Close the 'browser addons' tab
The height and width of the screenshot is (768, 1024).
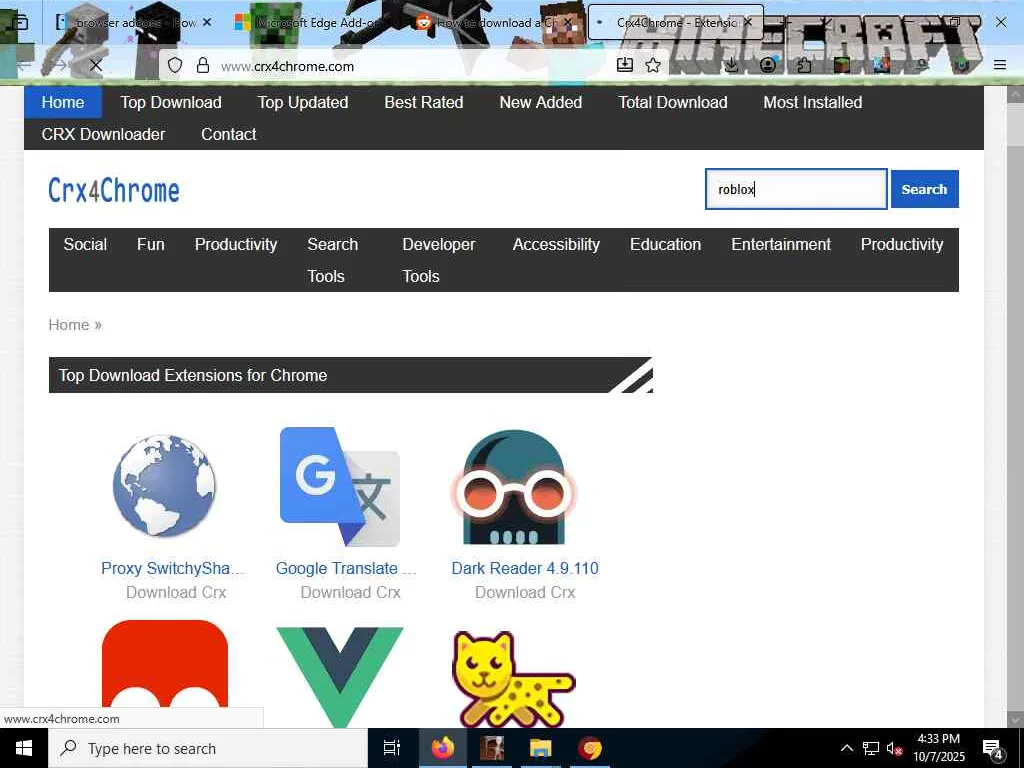click(207, 22)
